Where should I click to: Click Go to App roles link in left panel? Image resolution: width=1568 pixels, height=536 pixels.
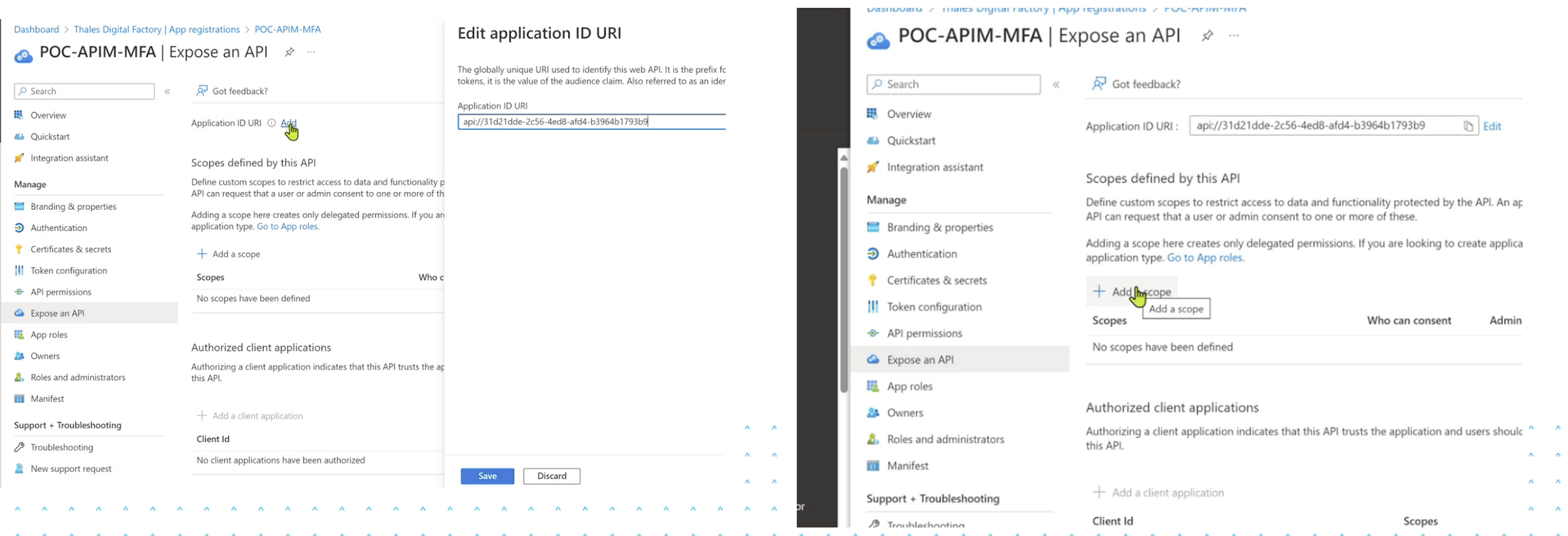coord(288,226)
